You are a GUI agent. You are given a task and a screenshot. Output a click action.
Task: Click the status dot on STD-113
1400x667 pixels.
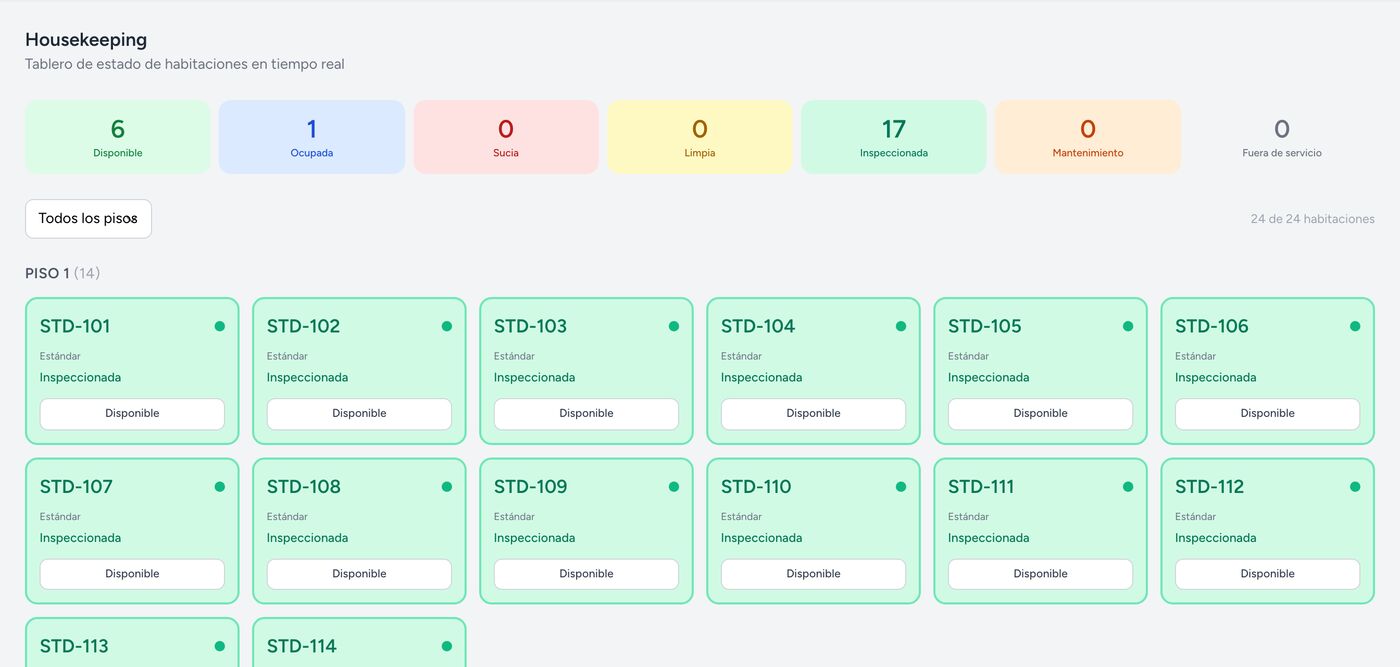click(220, 646)
